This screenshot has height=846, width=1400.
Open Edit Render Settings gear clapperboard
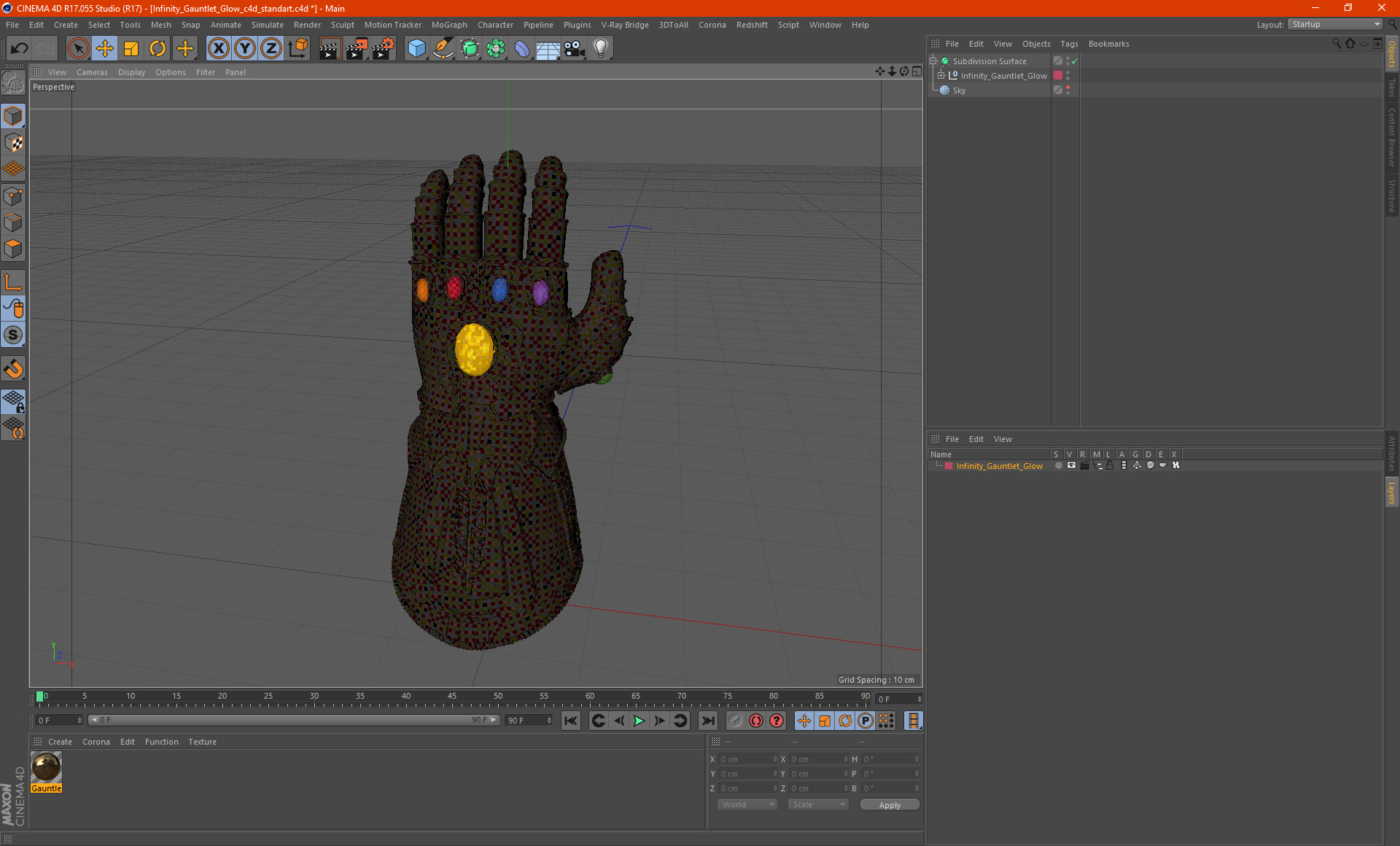point(383,48)
